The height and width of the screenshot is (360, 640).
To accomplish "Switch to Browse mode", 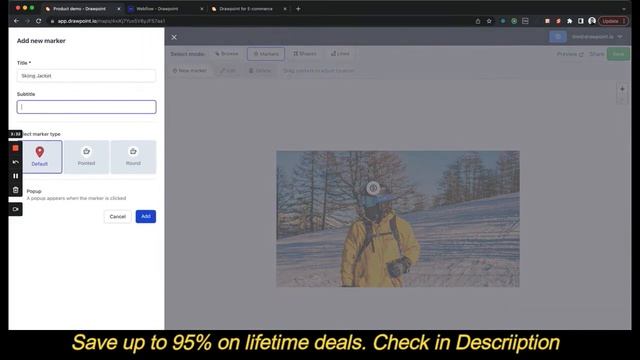I will click(x=227, y=54).
